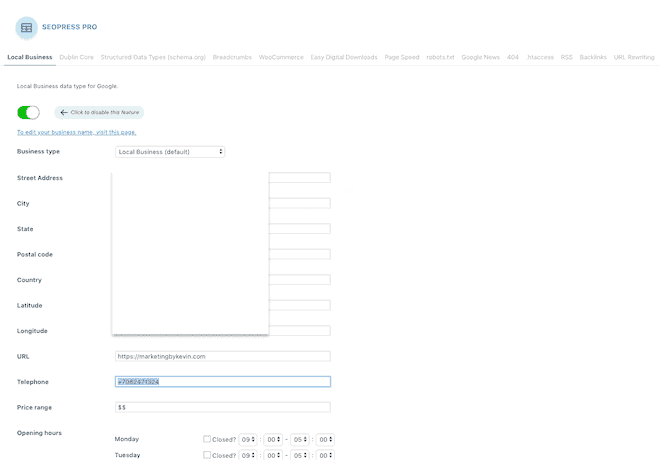Check the Tuesday Closed checkbox
The image size is (660, 460).
coord(207,455)
